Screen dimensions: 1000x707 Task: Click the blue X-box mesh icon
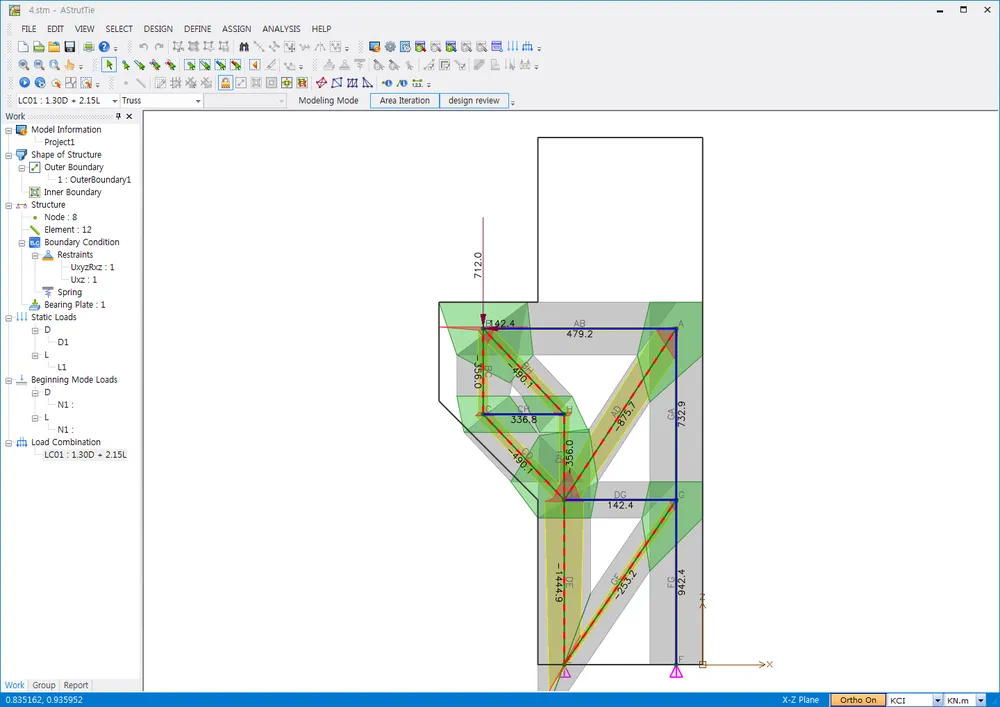[x=352, y=83]
